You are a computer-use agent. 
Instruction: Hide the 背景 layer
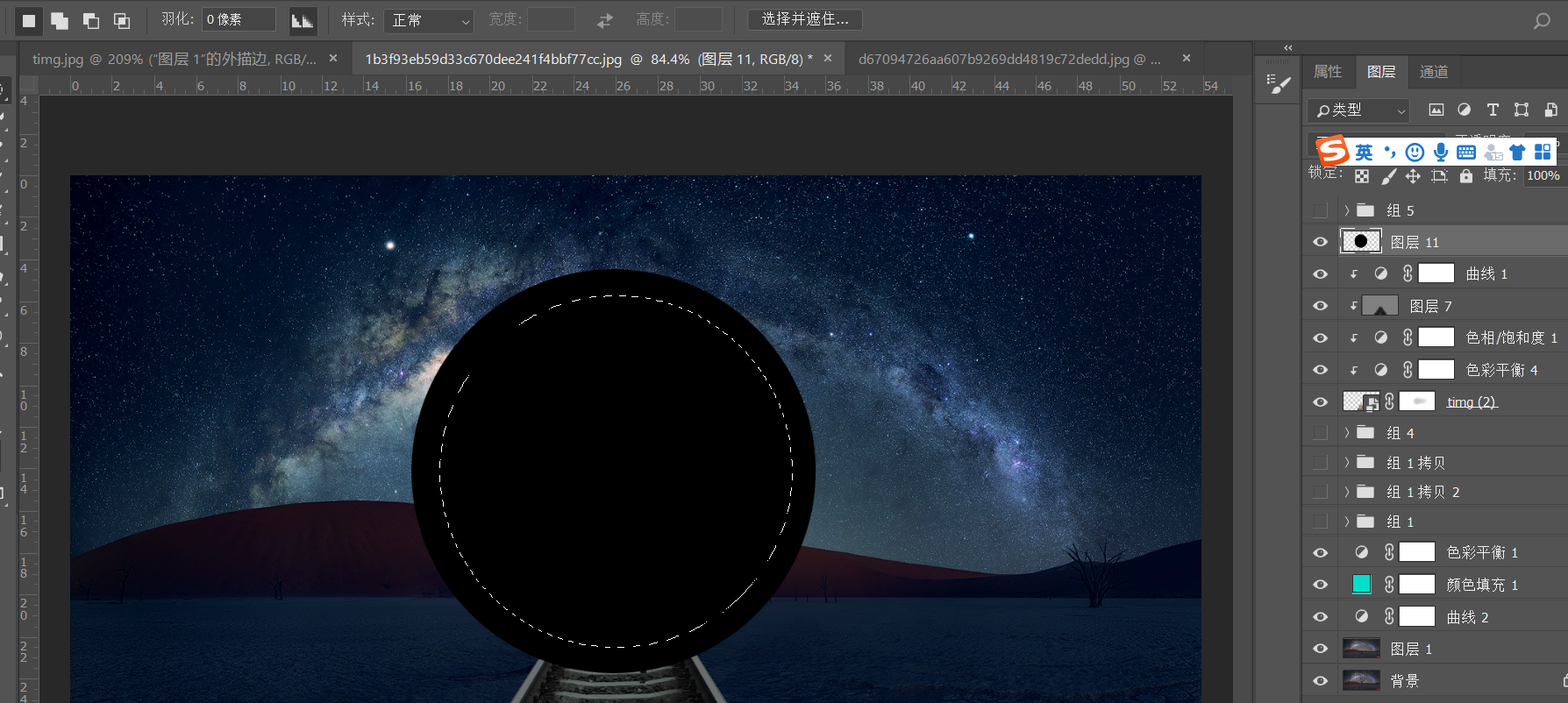coord(1321,680)
